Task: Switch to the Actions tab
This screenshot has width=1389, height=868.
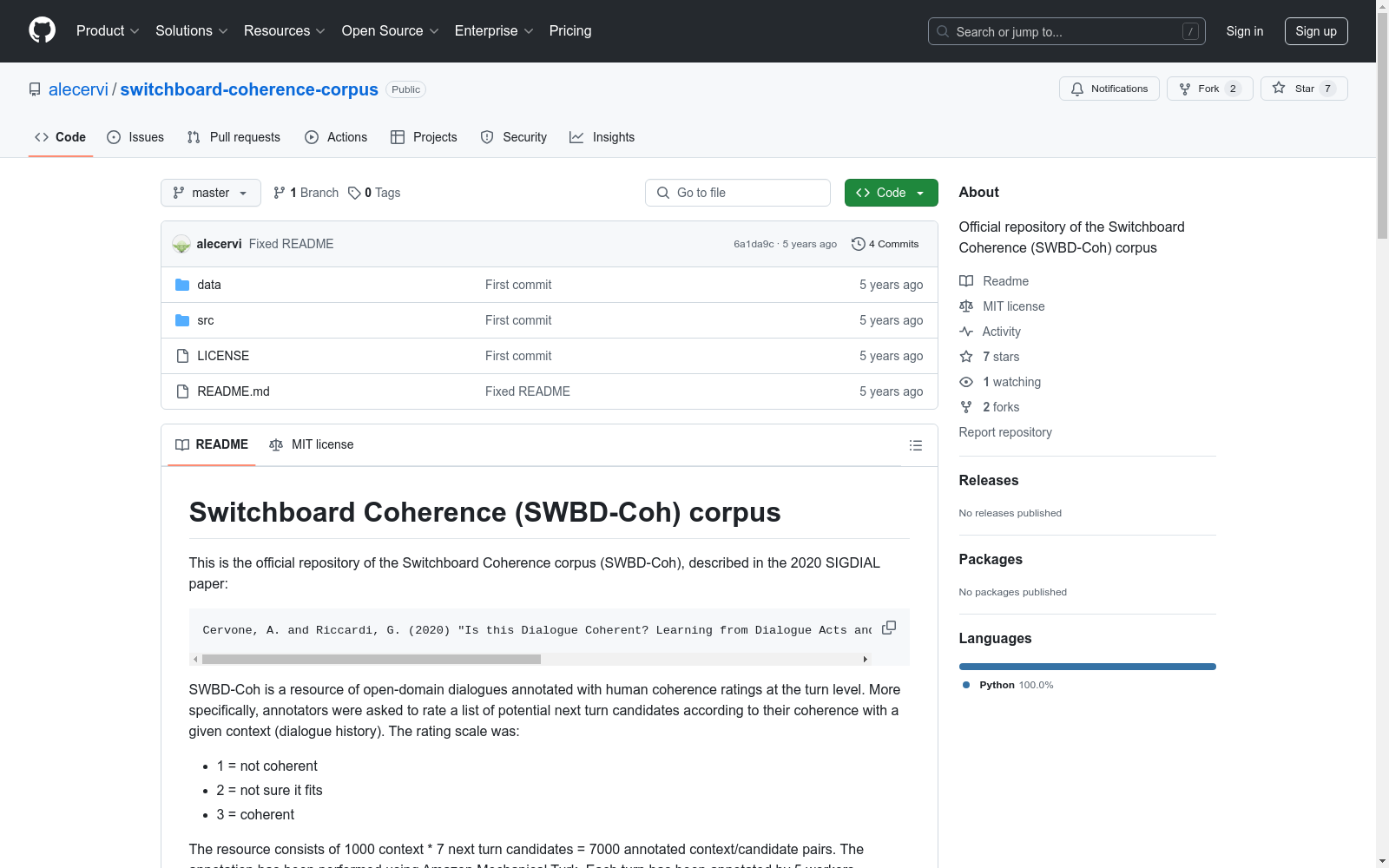Action: (x=336, y=137)
